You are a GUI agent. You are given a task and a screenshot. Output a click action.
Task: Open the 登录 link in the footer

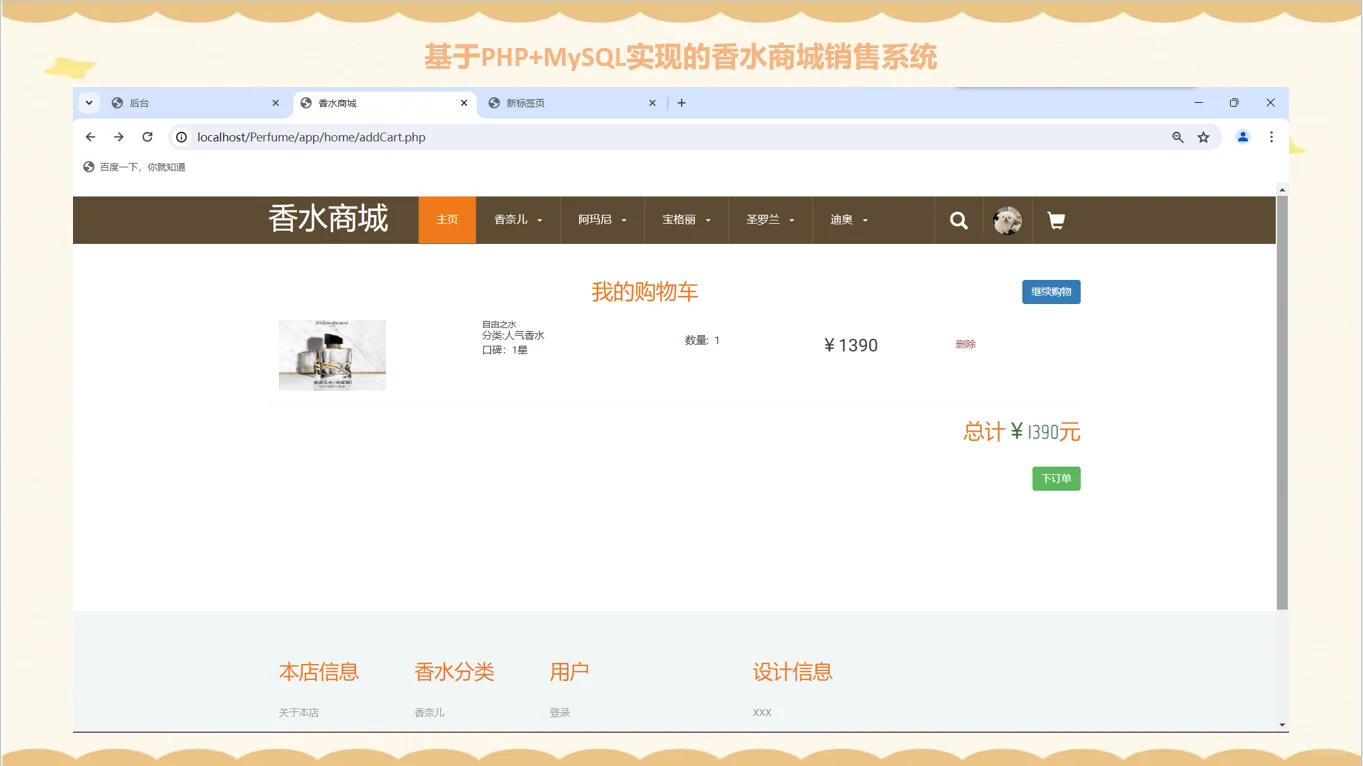[x=559, y=712]
